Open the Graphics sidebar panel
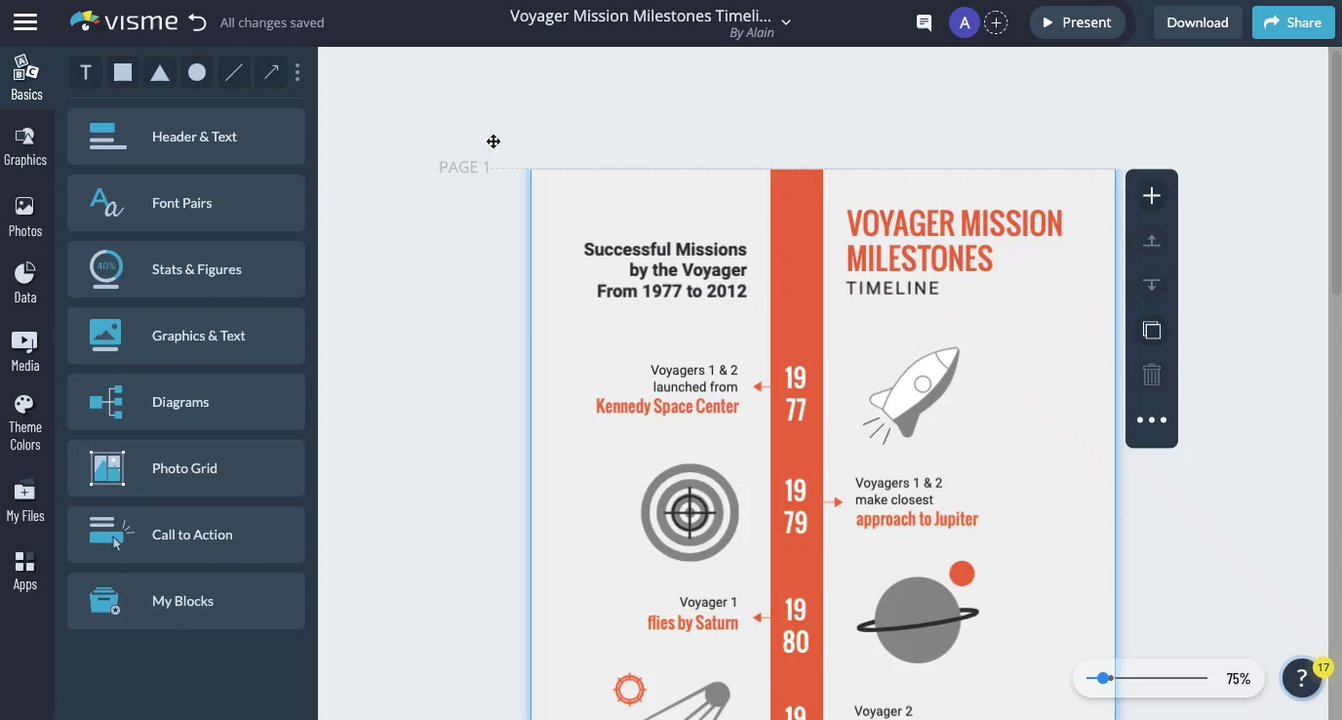1342x720 pixels. click(x=26, y=146)
